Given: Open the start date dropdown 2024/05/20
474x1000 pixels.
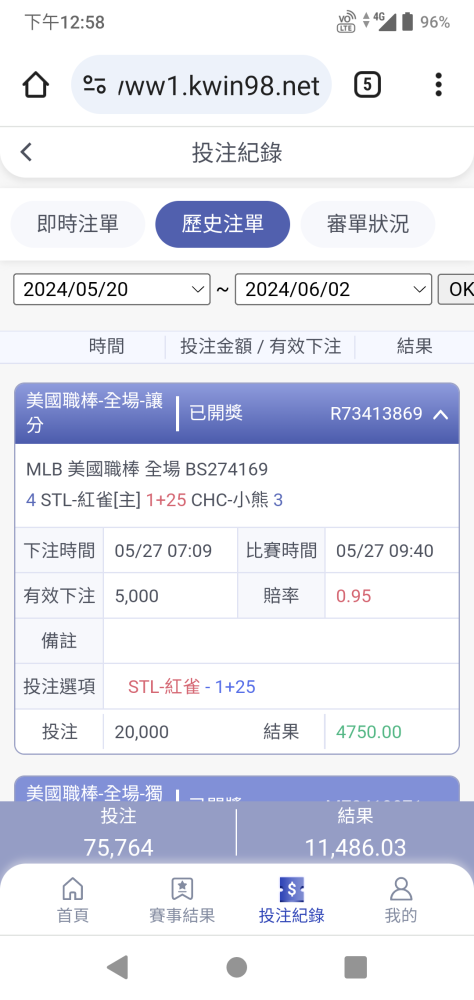Looking at the screenshot, I should 112,290.
